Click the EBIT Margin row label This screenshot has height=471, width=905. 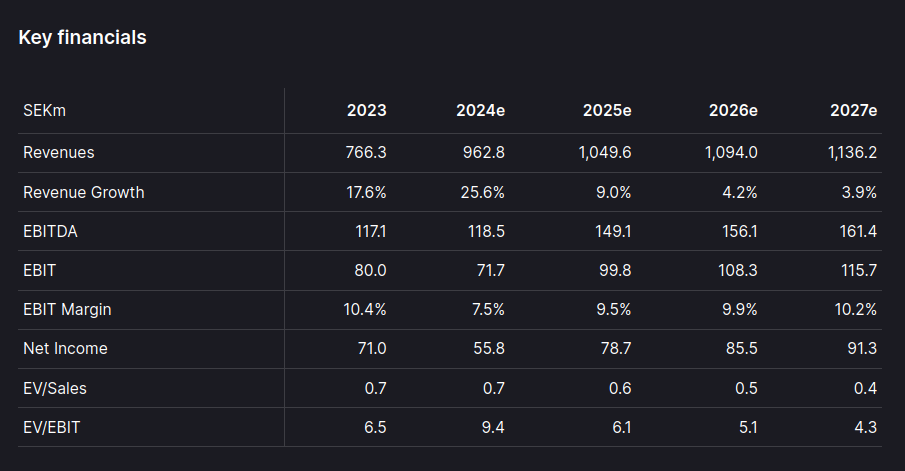click(x=67, y=310)
